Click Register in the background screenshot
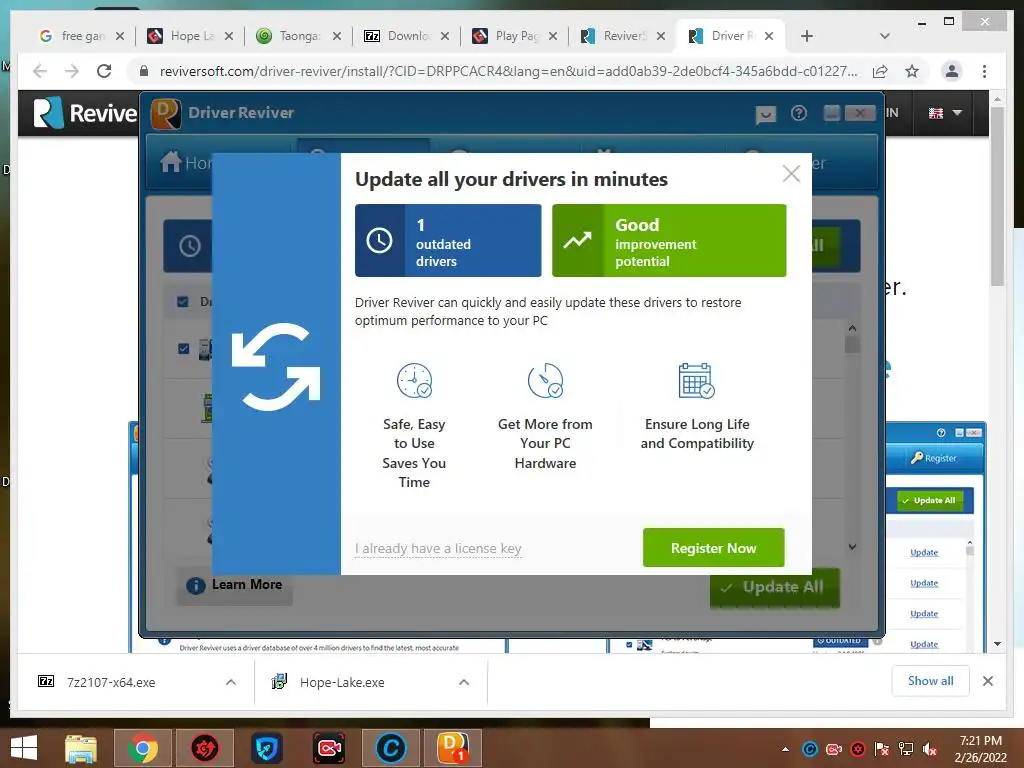 pos(934,458)
